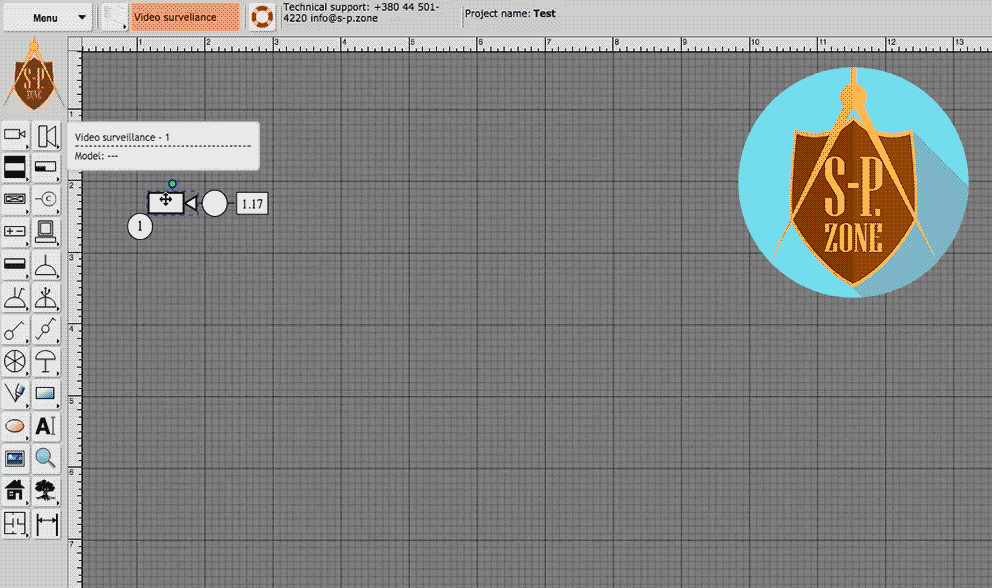This screenshot has height=588, width=992.
Task: Select the rectangle shape tool
Action: 46,394
